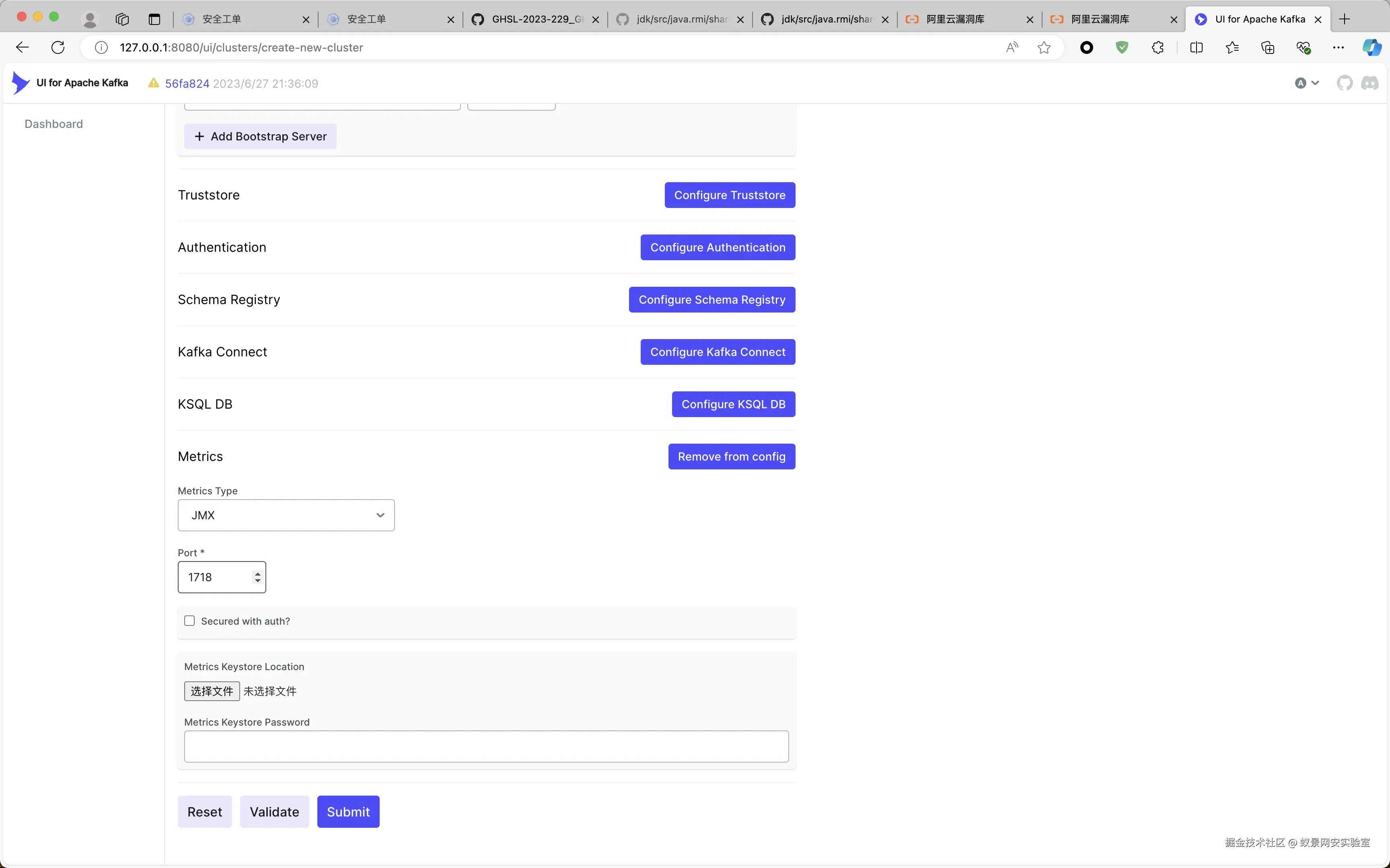Click the UI for Apache Kafka logo
The height and width of the screenshot is (868, 1390).
[70, 83]
